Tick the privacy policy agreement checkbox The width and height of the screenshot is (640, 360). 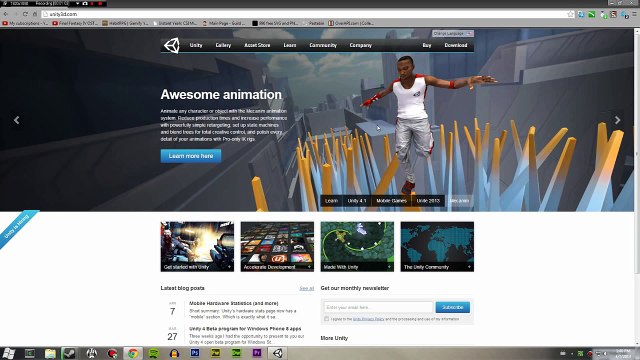tap(327, 319)
